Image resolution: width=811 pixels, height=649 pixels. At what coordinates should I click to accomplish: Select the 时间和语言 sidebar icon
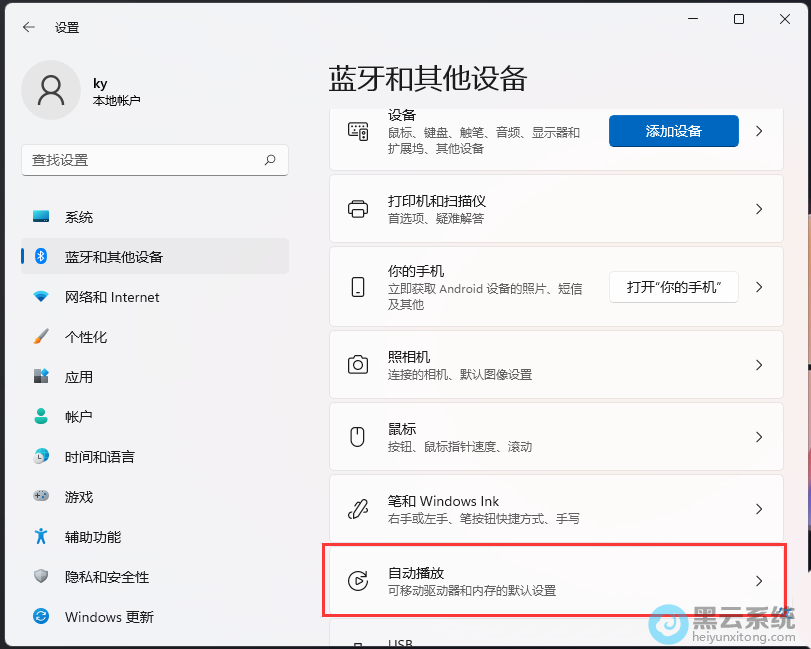[41, 457]
